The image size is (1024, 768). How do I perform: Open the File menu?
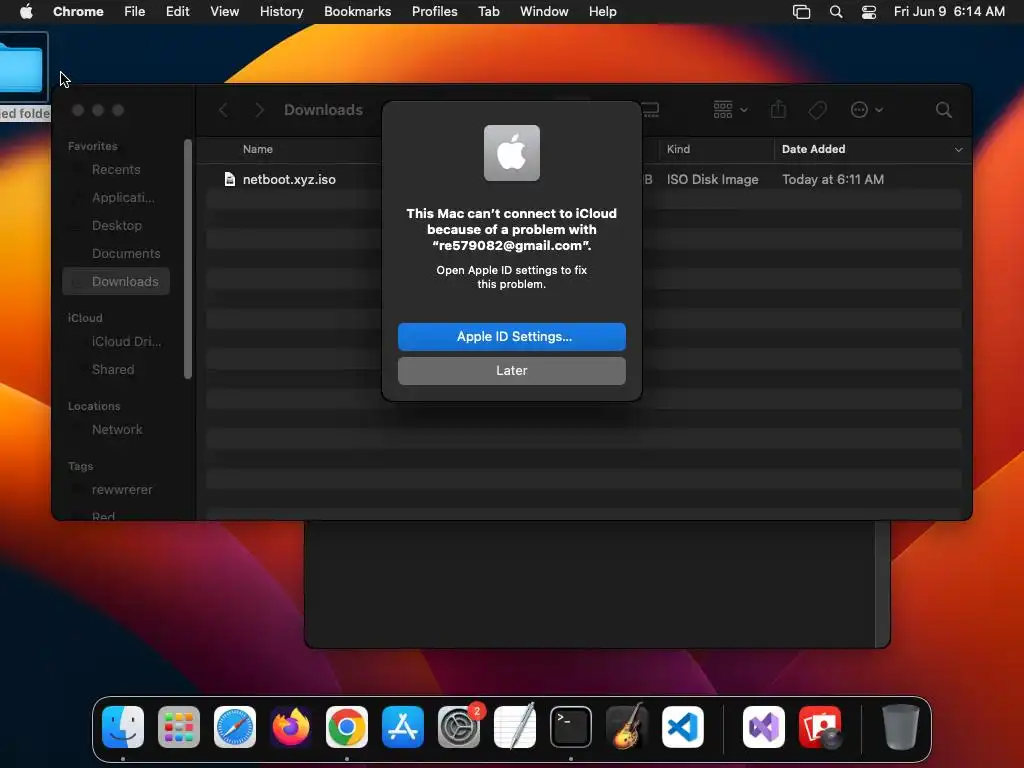click(x=135, y=12)
